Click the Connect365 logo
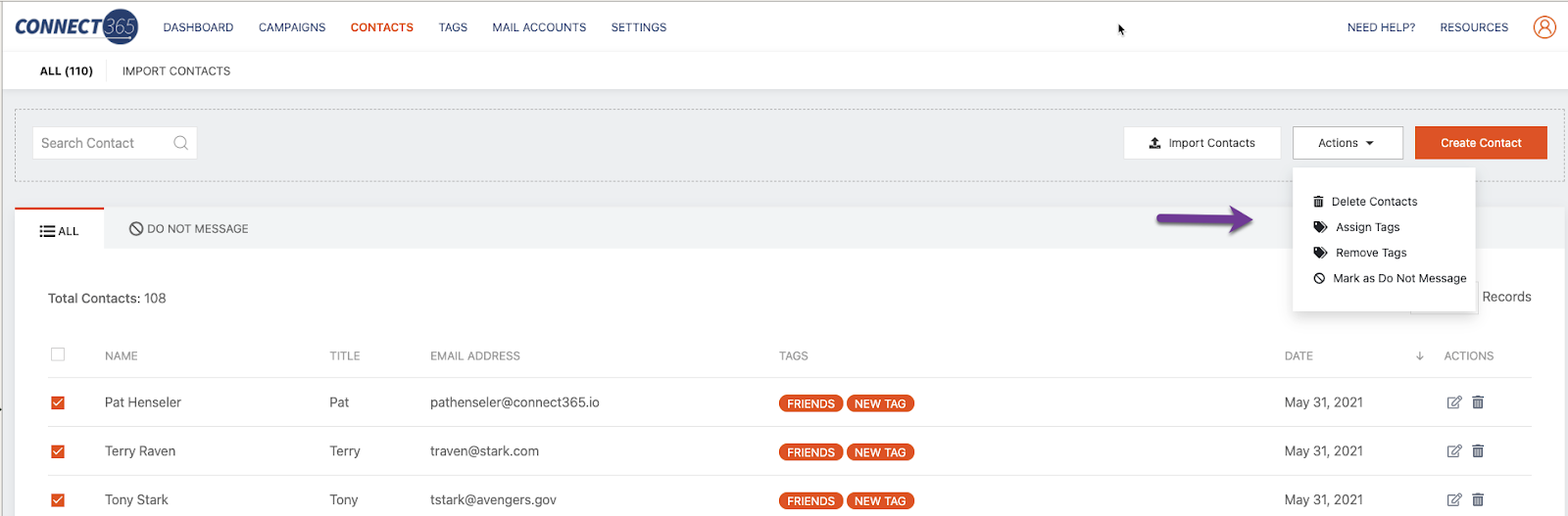1568x516 pixels. tap(76, 27)
